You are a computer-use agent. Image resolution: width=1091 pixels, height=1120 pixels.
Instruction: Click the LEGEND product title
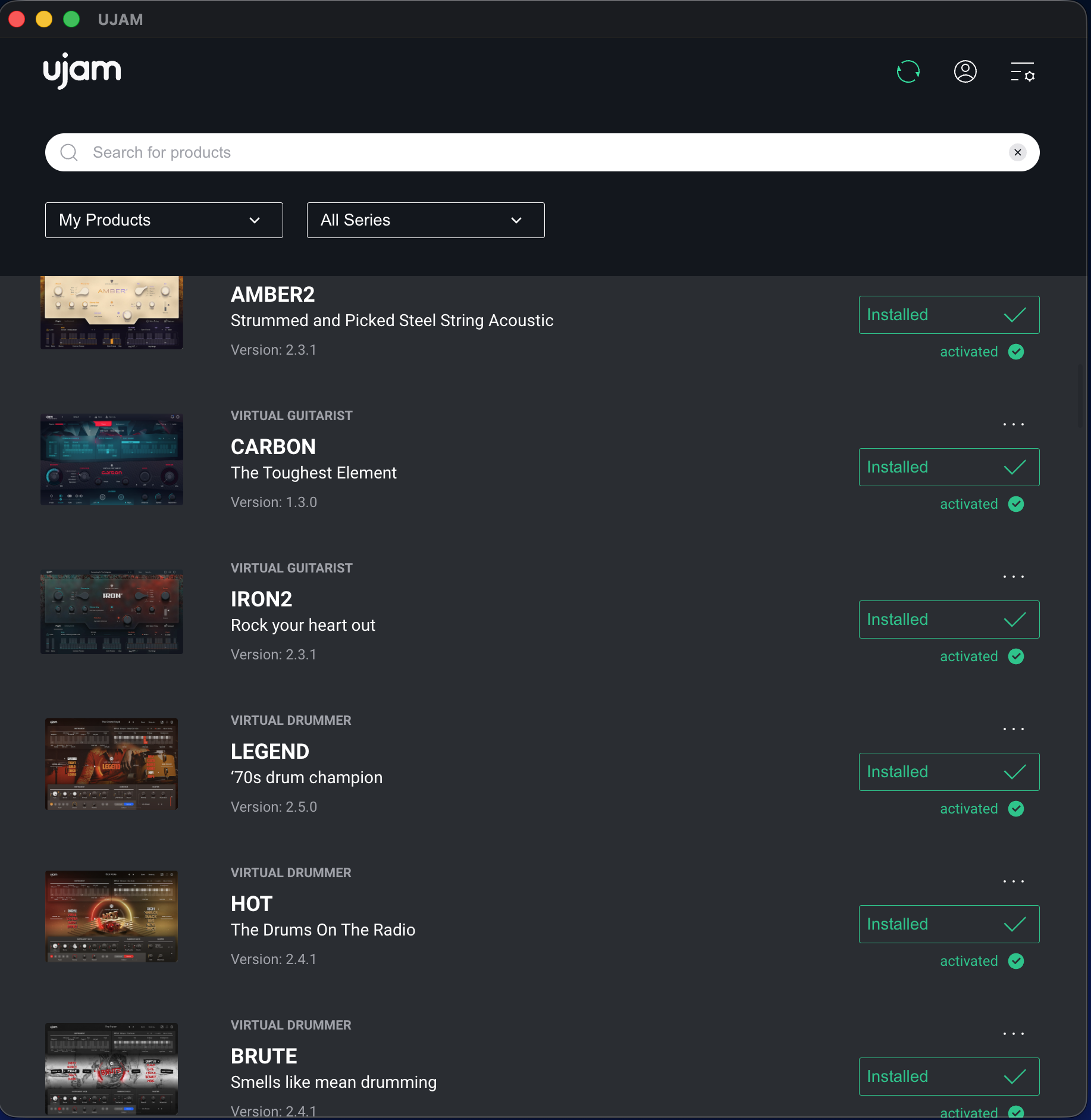[x=270, y=752]
